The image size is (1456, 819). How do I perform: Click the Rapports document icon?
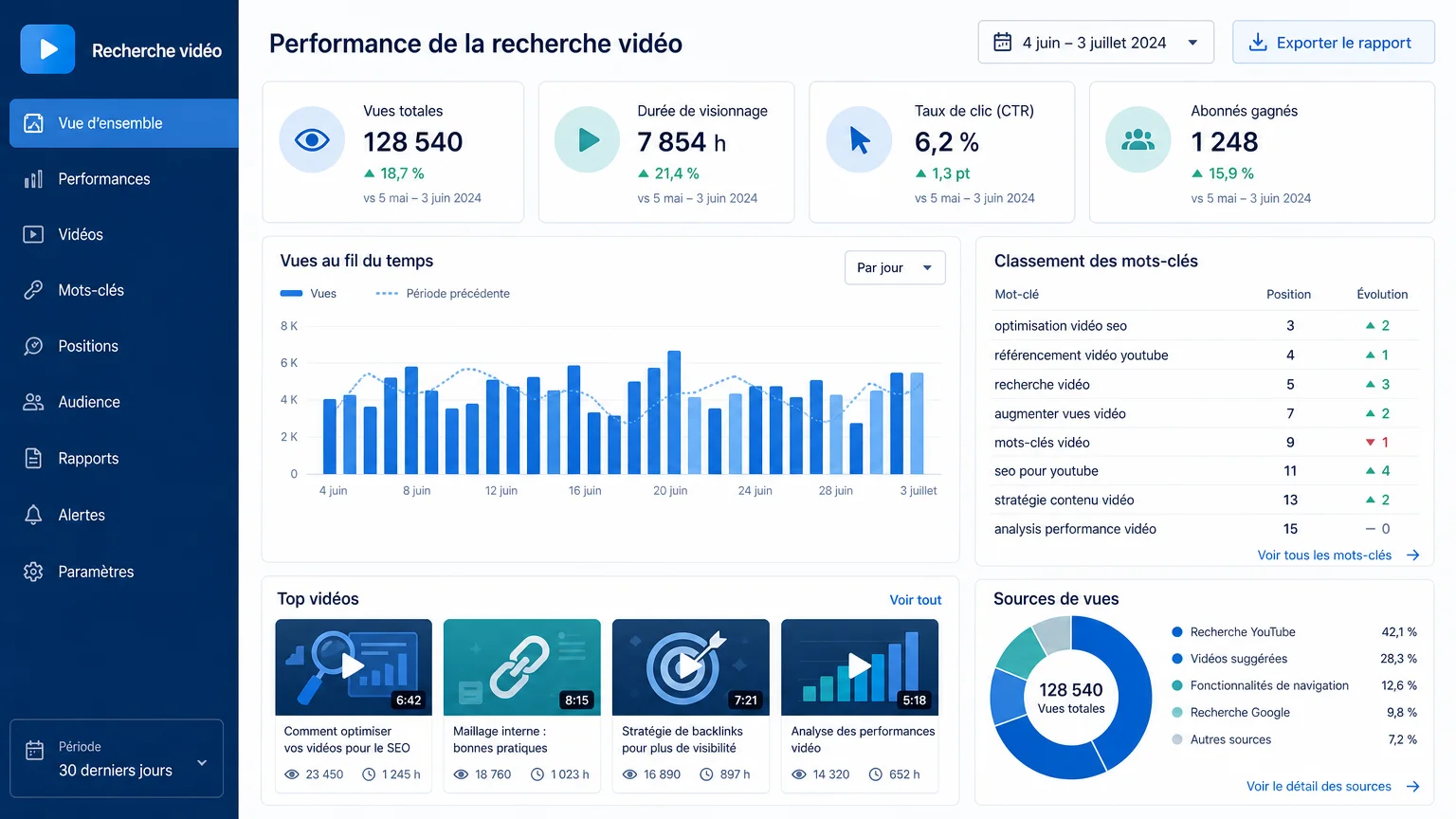(33, 459)
